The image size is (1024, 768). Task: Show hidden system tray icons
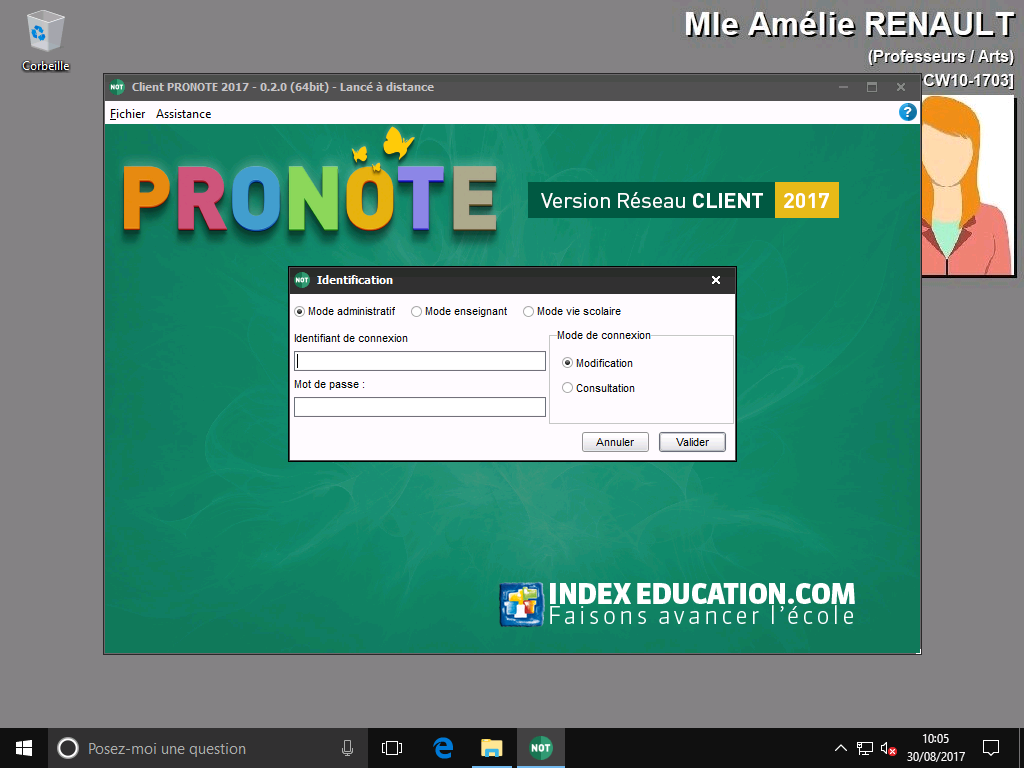[840, 748]
